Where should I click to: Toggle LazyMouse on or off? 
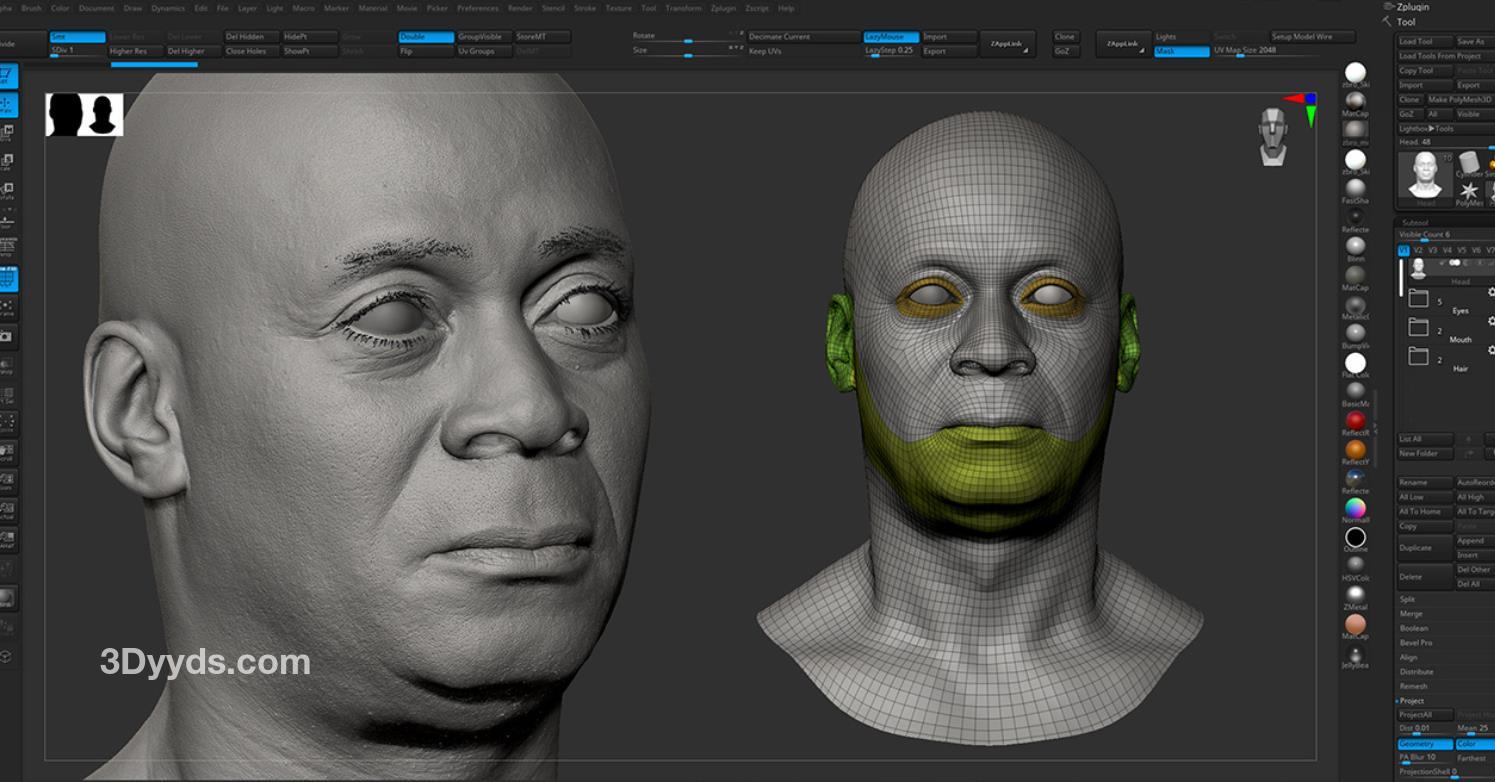click(890, 37)
